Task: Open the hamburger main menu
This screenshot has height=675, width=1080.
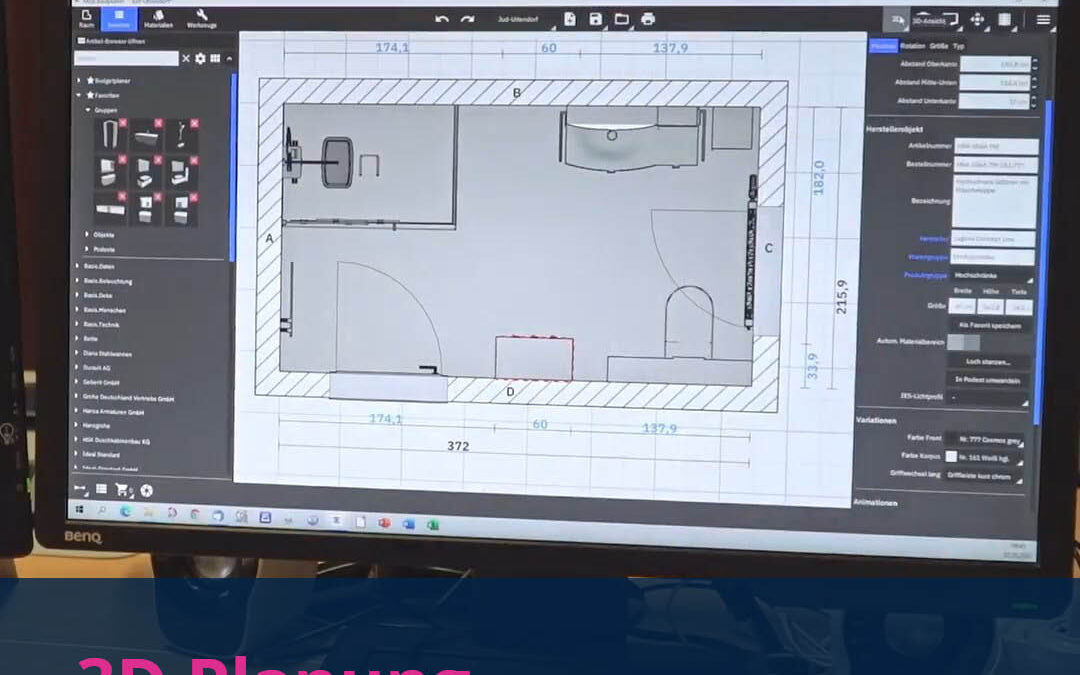Action: [x=1043, y=20]
